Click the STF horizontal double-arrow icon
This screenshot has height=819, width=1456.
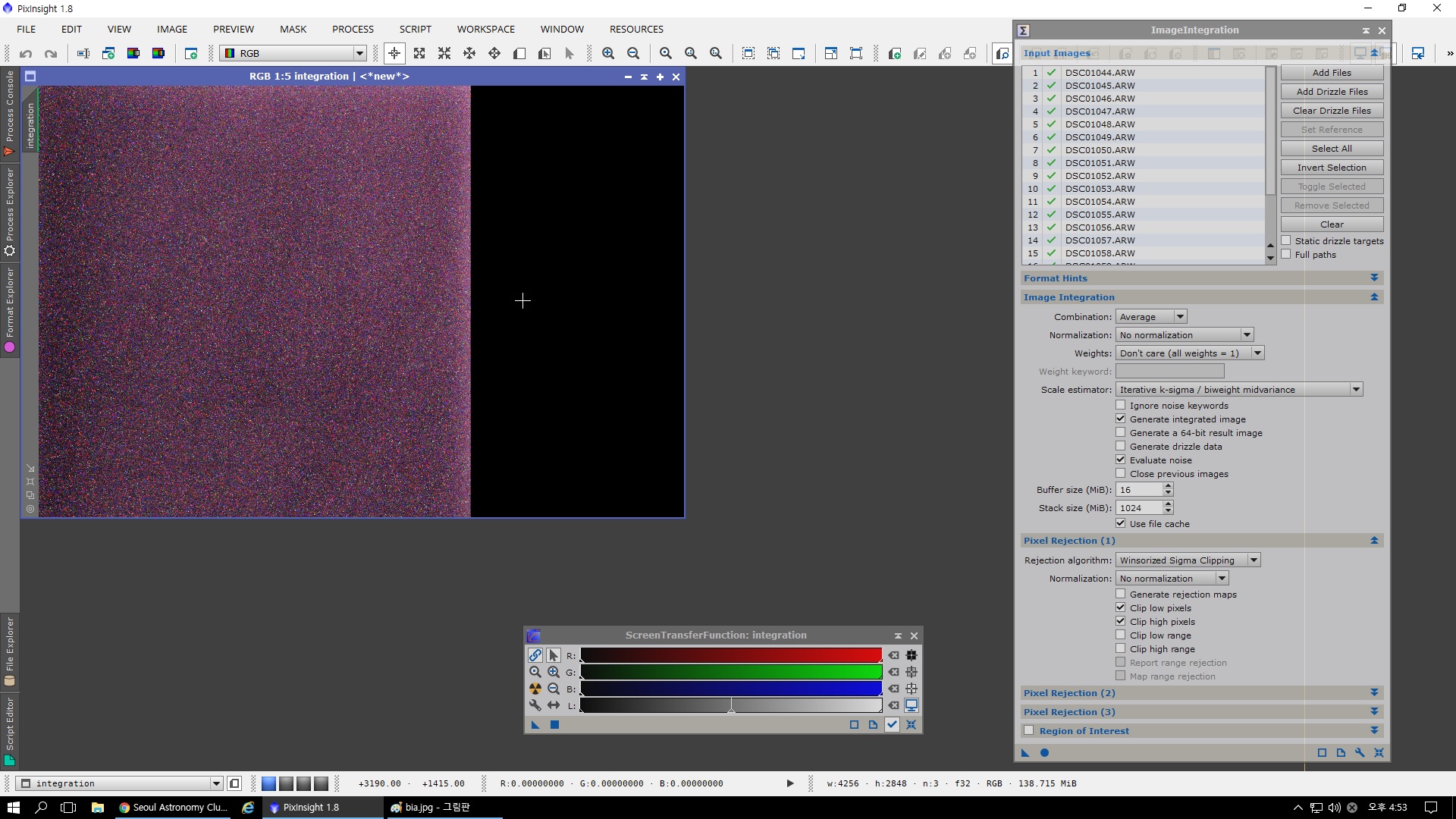(554, 705)
